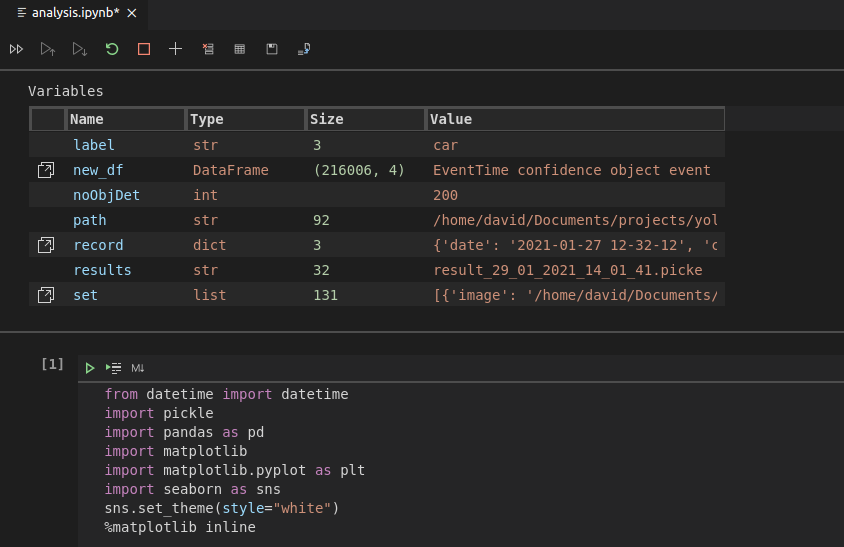This screenshot has width=844, height=547.
Task: Open set list in data viewer
Action: tap(46, 295)
